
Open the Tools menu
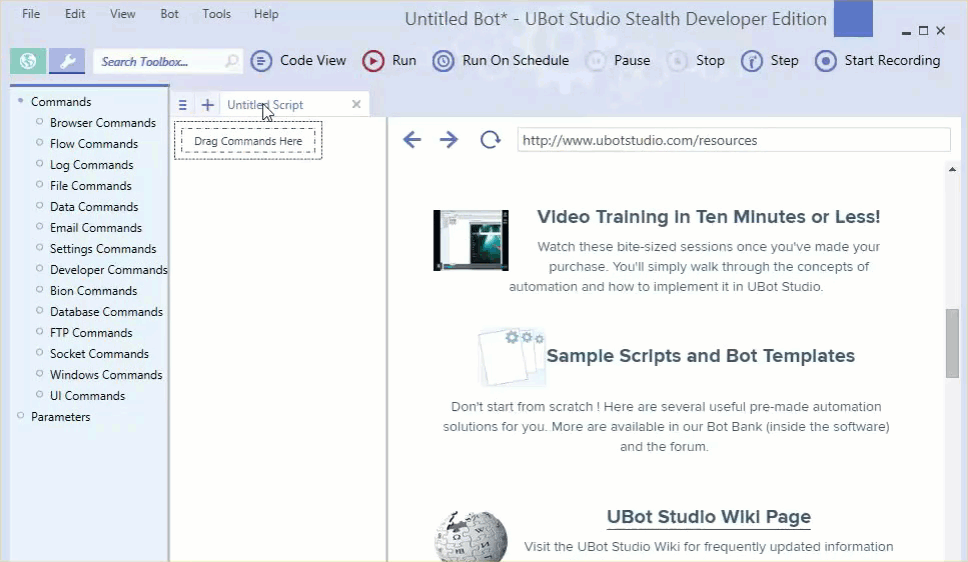(x=217, y=14)
